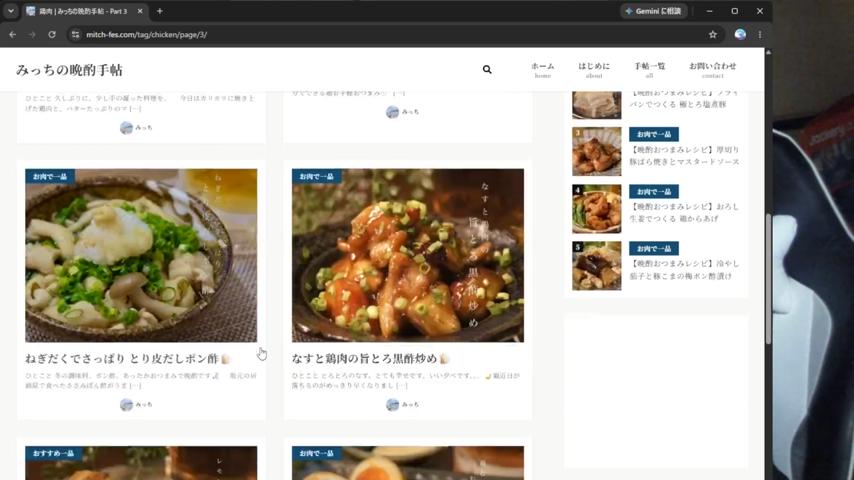Click お肉で一品 tag on とり皮 photo
The image size is (854, 480).
pyautogui.click(x=50, y=176)
